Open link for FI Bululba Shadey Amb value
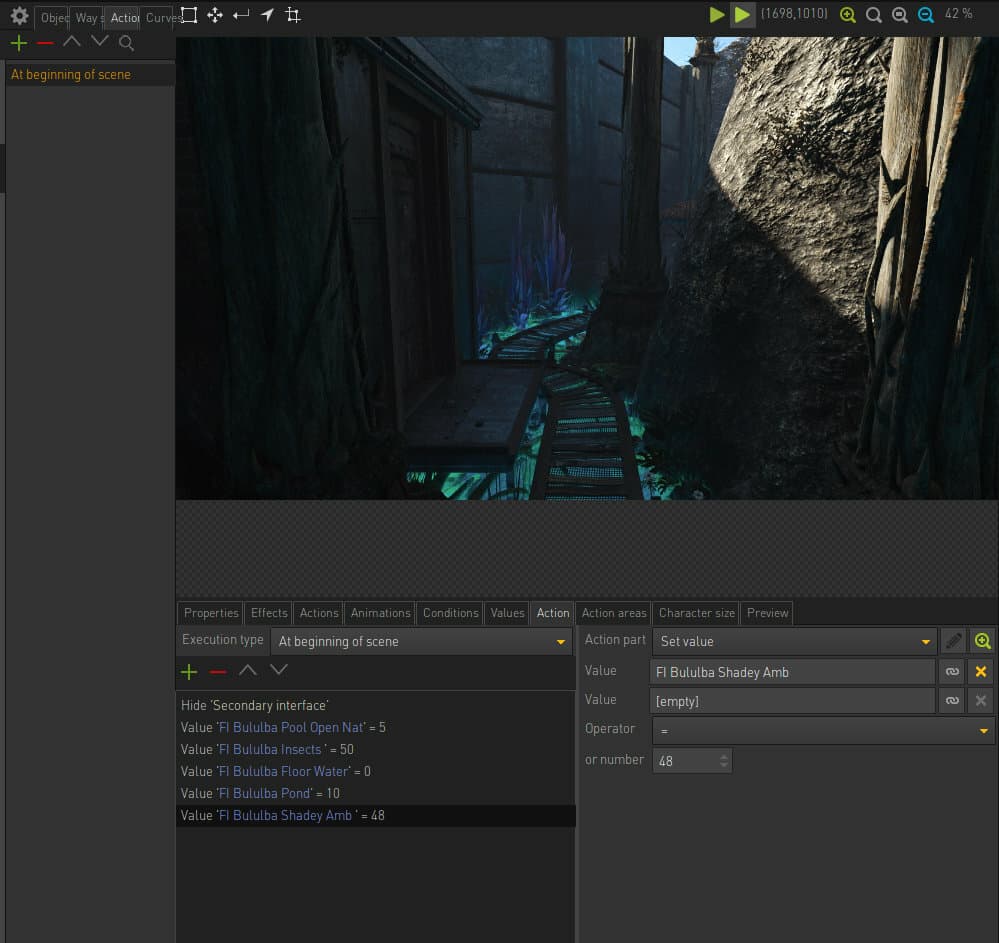The image size is (999, 943). [x=952, y=672]
